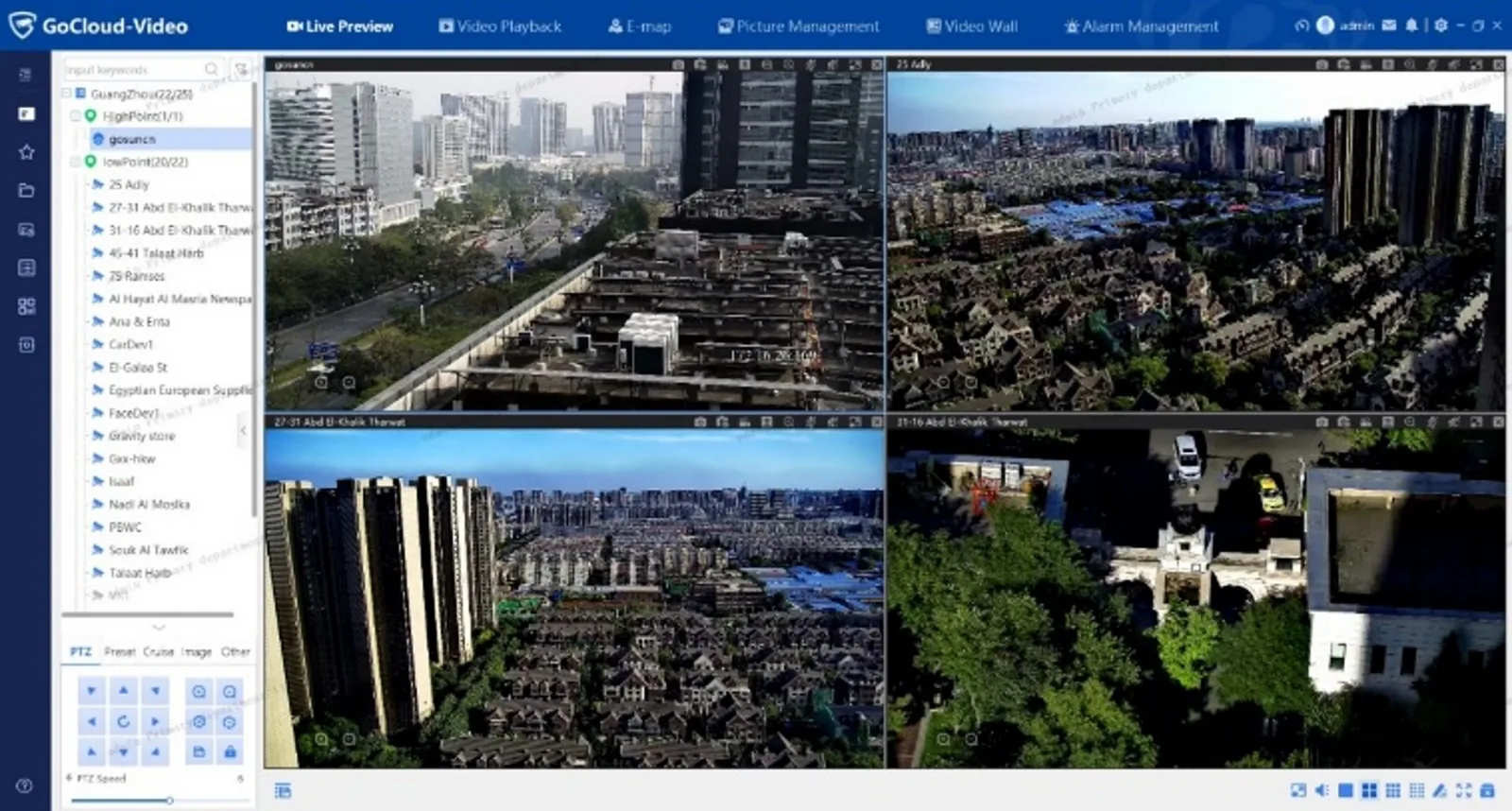Open the notifications bell icon
The width and height of the screenshot is (1512, 811).
coord(1412,26)
